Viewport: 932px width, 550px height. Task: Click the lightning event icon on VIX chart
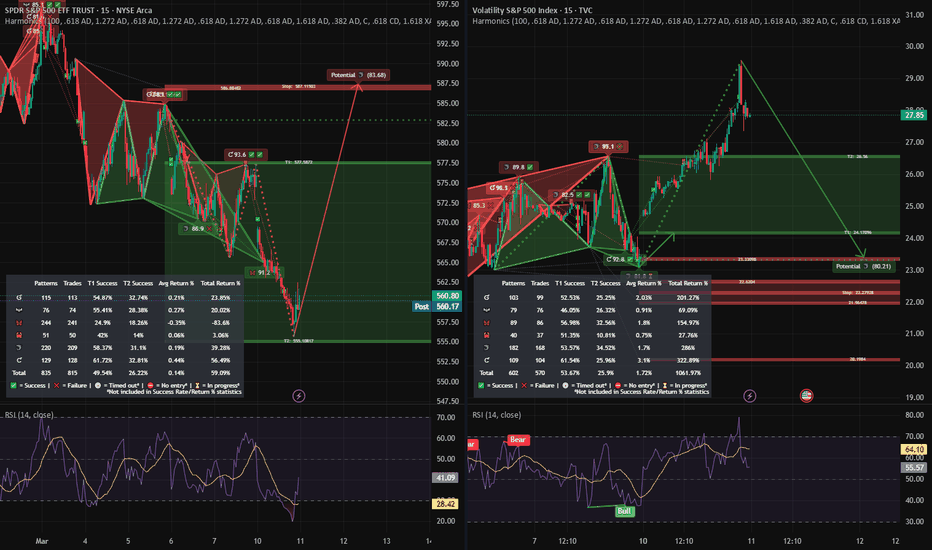pyautogui.click(x=750, y=395)
